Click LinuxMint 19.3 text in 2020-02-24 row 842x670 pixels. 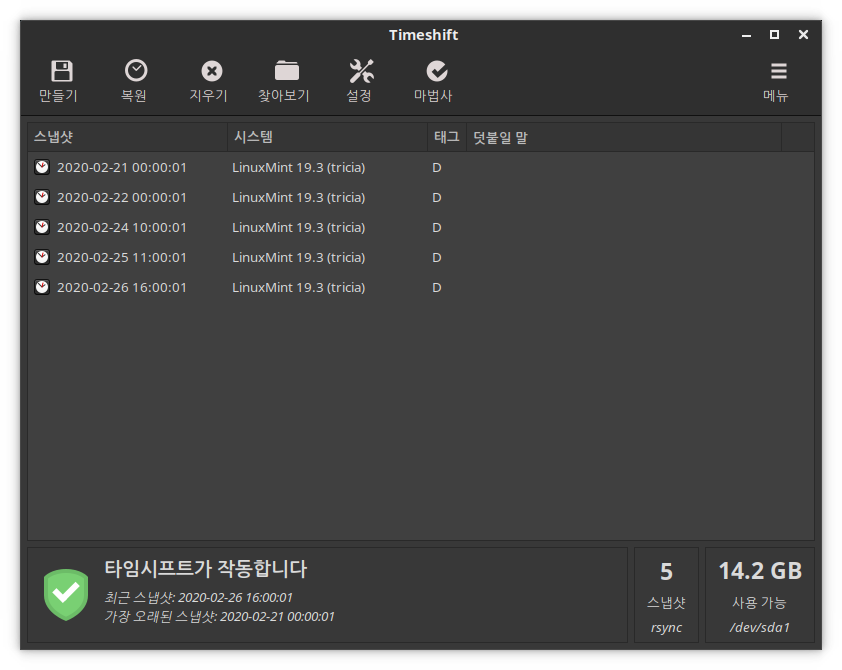pyautogui.click(x=299, y=228)
